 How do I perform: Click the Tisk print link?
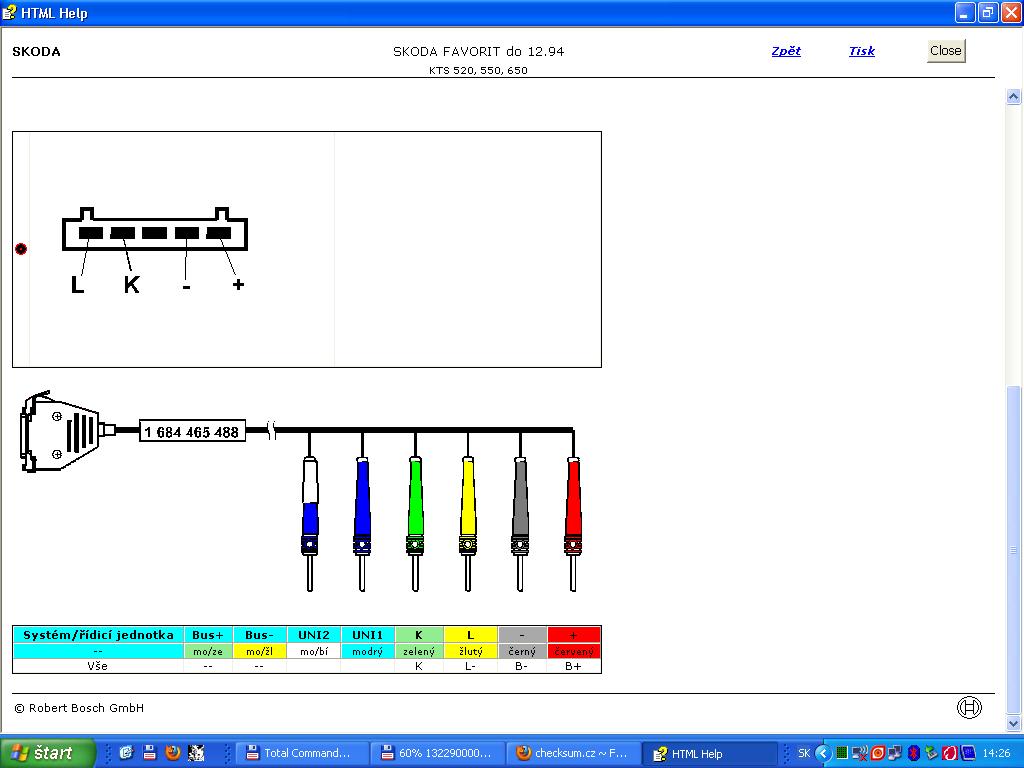861,51
